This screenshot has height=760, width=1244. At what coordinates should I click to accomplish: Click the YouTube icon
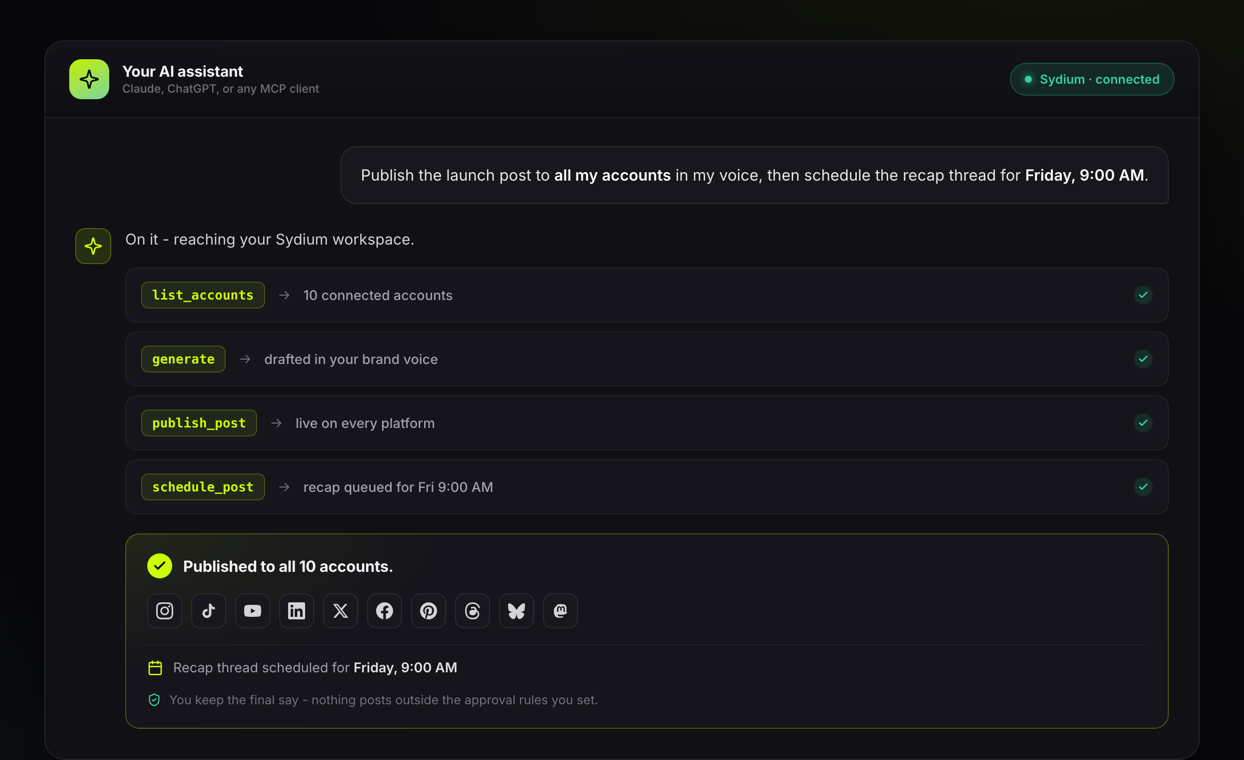253,611
